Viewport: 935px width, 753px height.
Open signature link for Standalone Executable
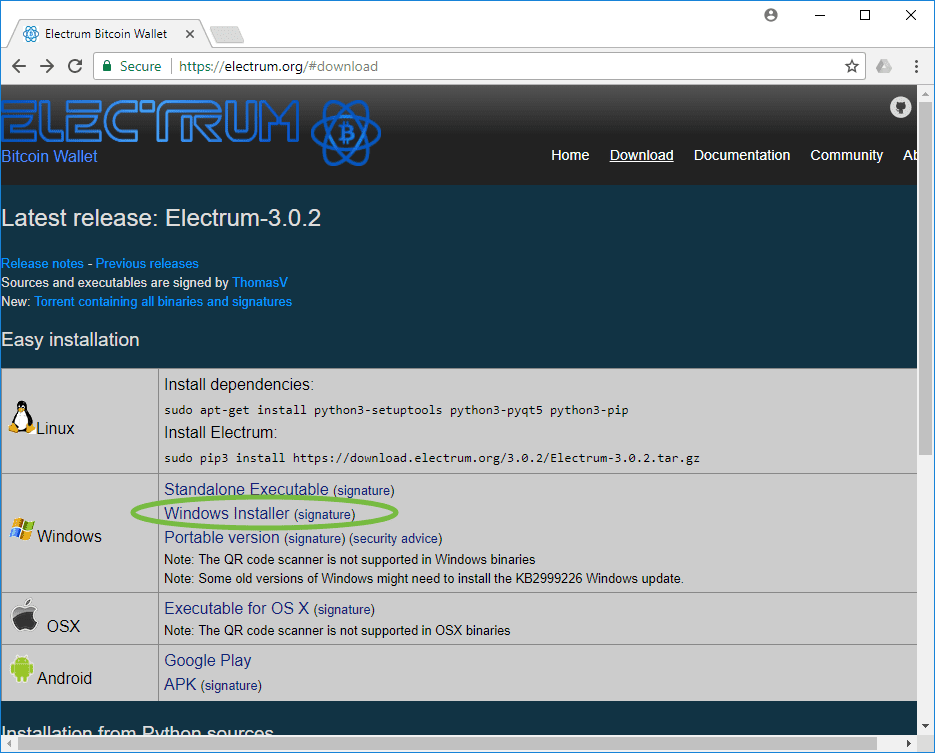pos(364,491)
